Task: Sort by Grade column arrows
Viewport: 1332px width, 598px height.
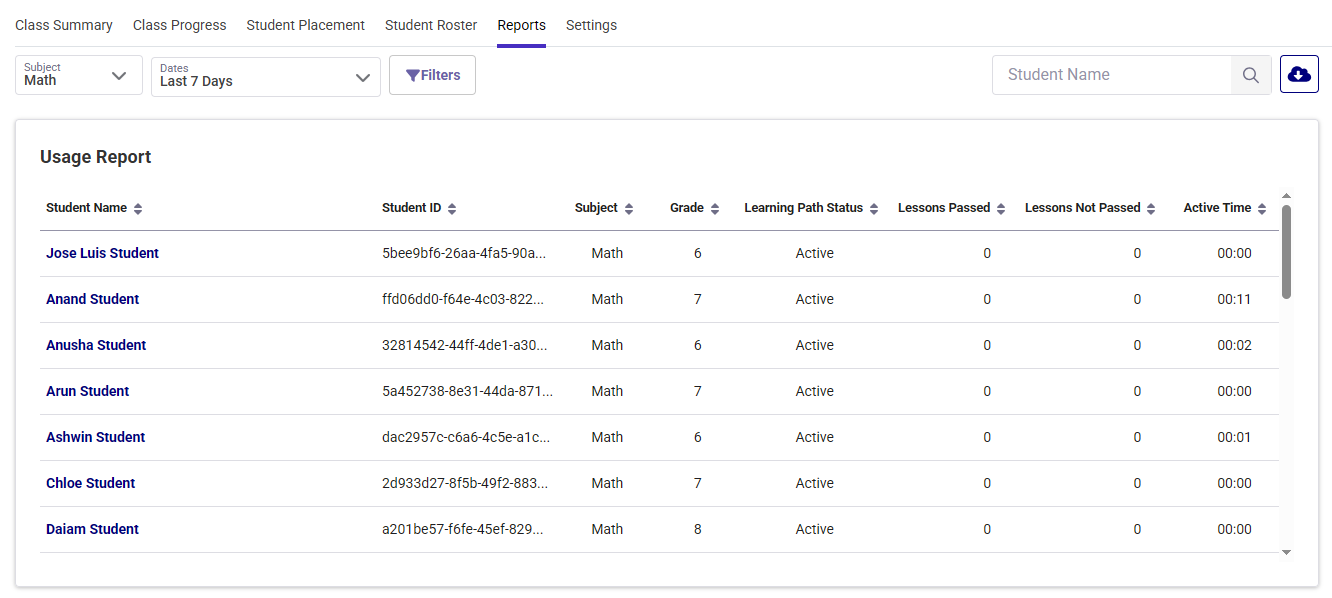Action: pyautogui.click(x=714, y=209)
